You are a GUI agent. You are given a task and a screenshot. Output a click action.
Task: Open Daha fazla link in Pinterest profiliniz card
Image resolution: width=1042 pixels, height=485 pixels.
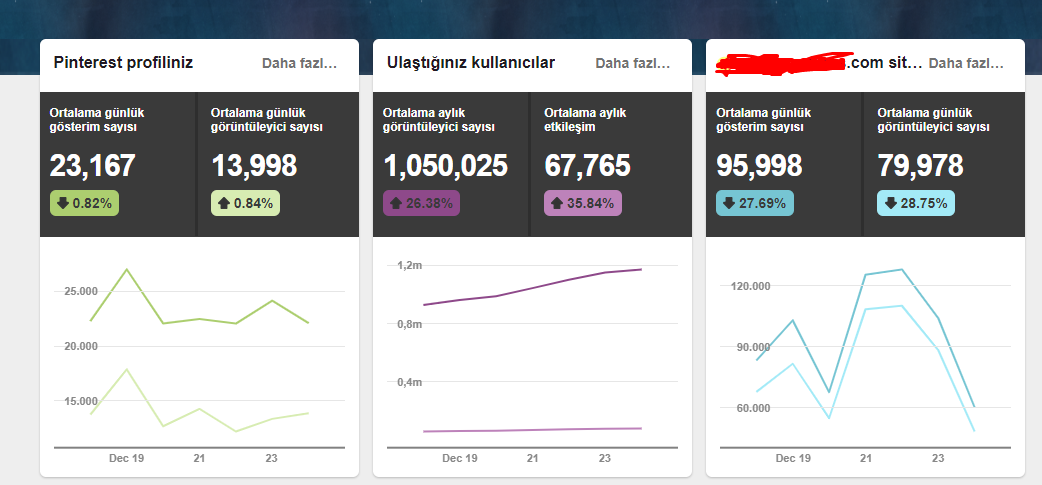pos(300,64)
